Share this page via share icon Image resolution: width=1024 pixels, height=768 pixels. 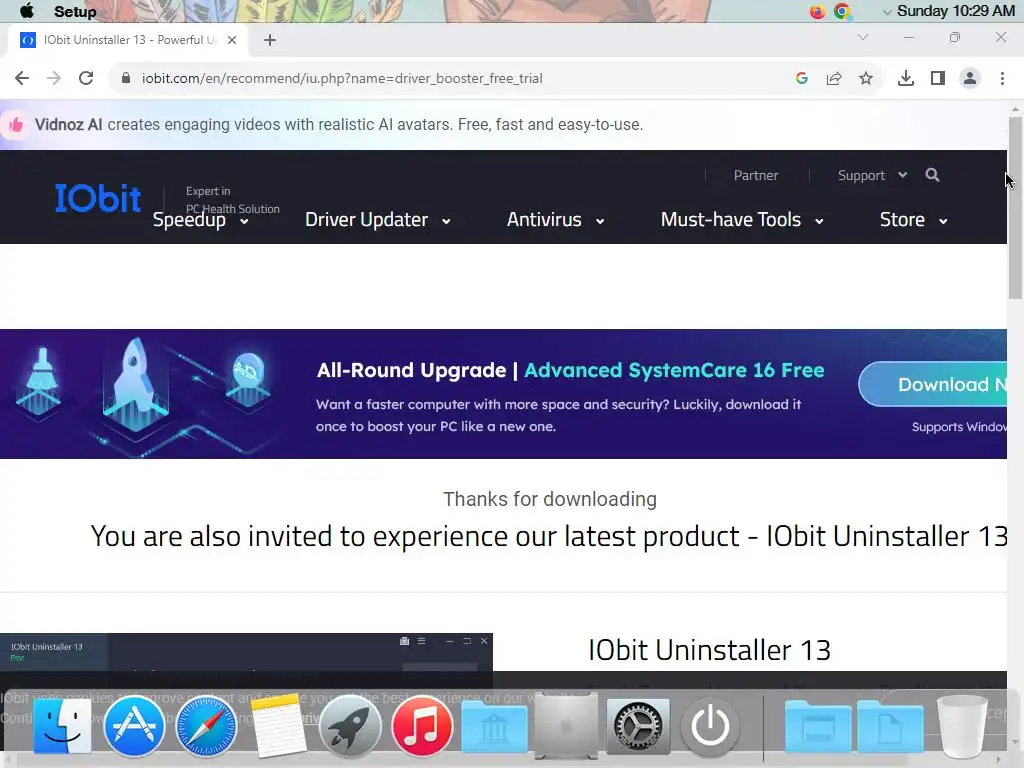tap(834, 78)
